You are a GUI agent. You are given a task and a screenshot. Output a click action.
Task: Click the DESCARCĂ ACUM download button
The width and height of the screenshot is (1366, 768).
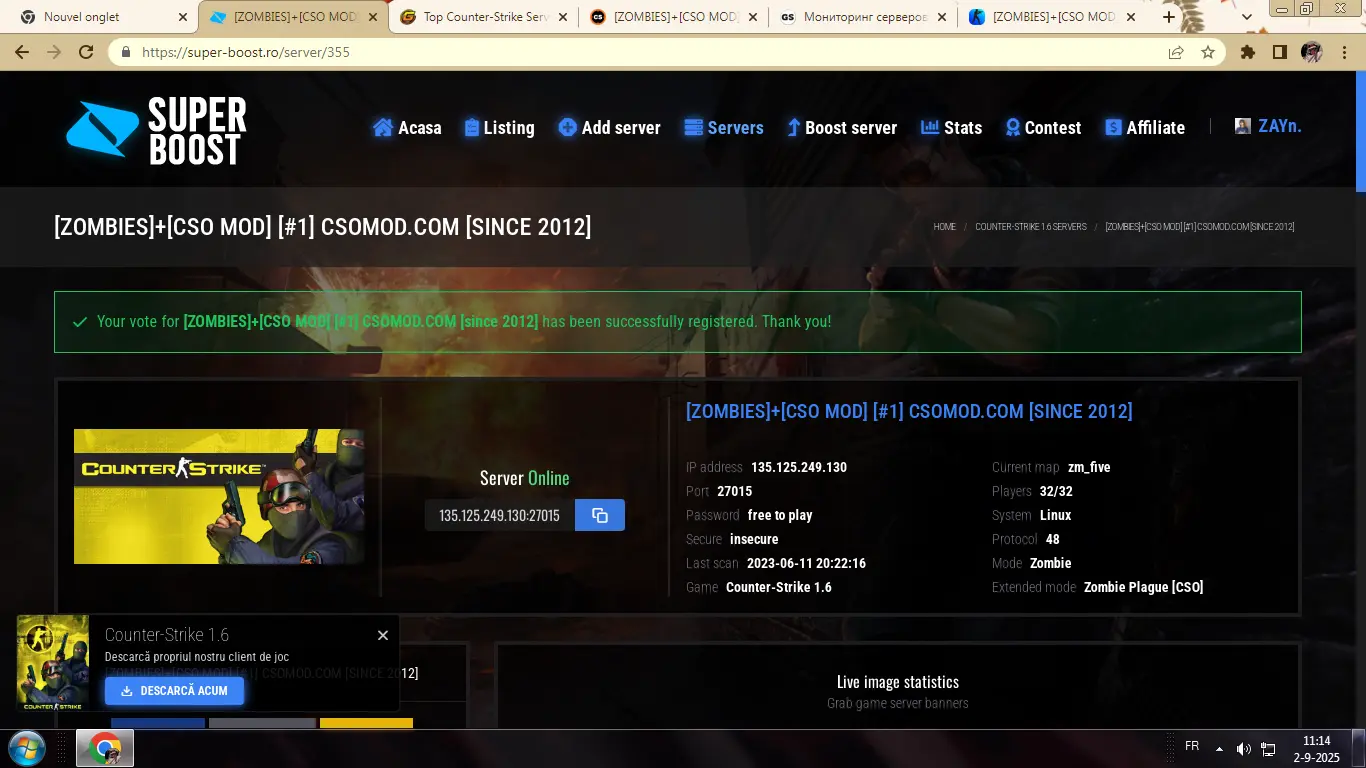tap(174, 691)
